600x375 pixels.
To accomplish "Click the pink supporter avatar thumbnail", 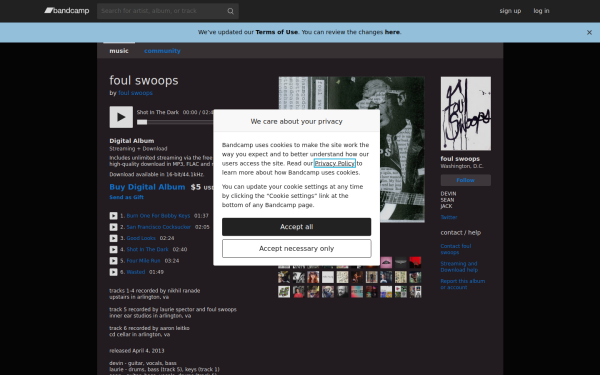I will [x=386, y=262].
